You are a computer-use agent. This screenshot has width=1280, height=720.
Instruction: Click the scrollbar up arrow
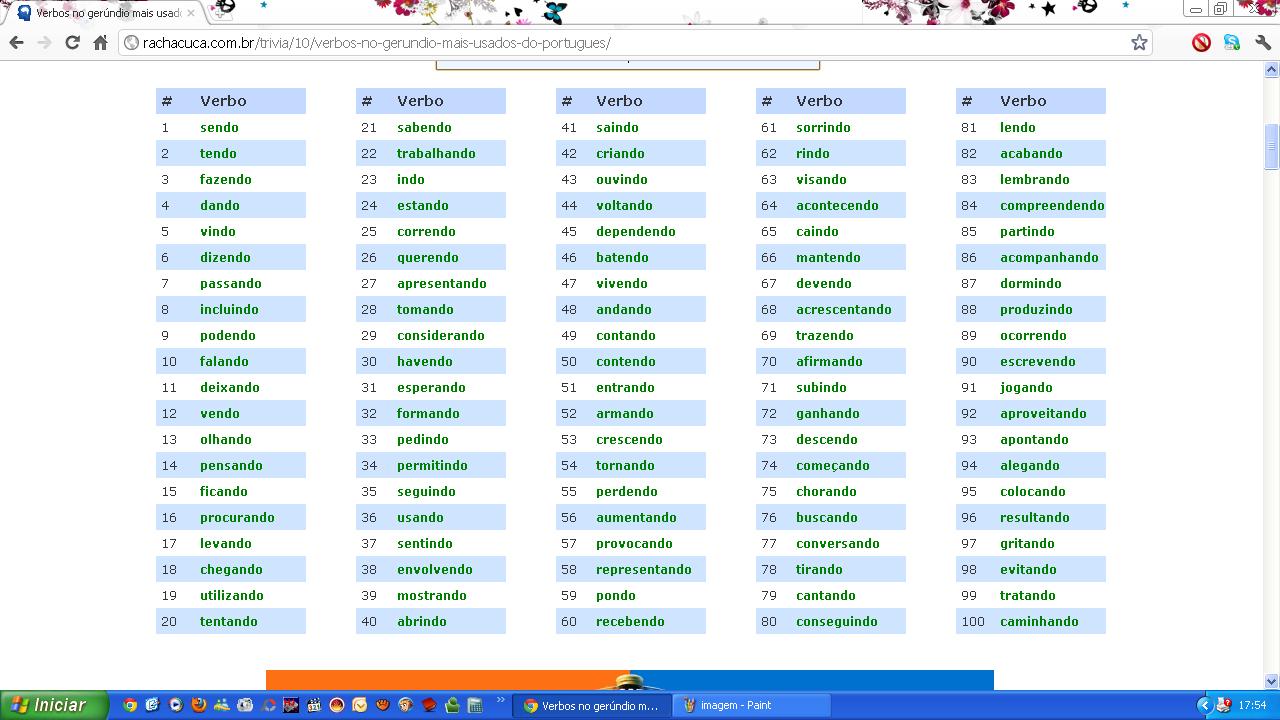pyautogui.click(x=1272, y=70)
